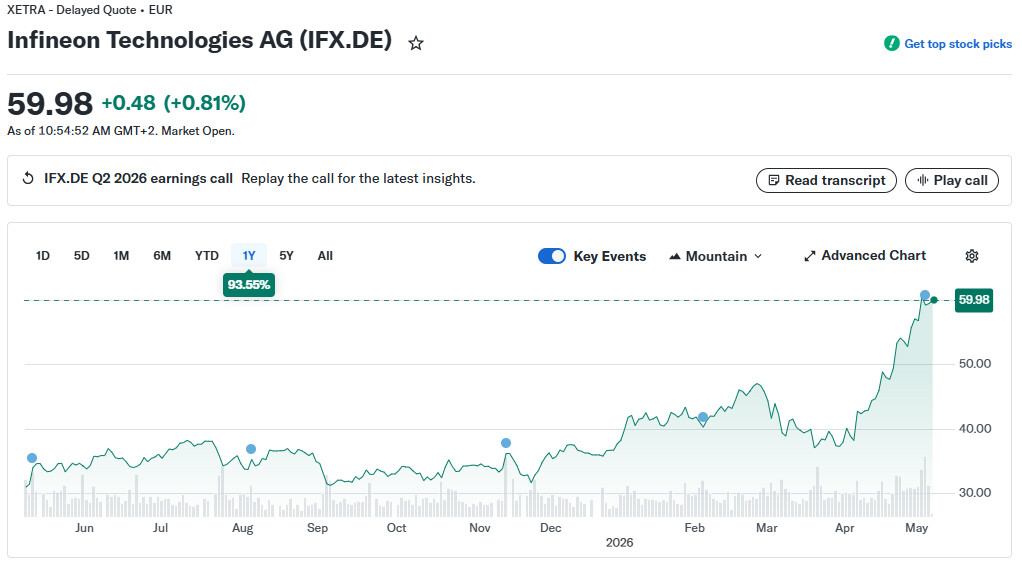
Task: Click the Play call button
Action: point(952,181)
